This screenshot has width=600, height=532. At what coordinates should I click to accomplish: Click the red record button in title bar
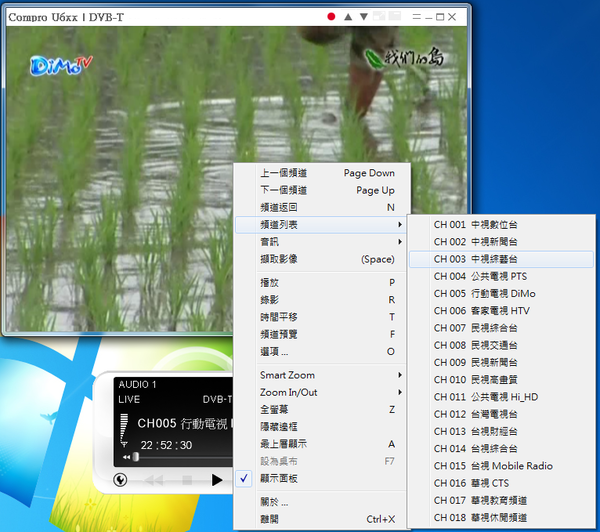331,16
